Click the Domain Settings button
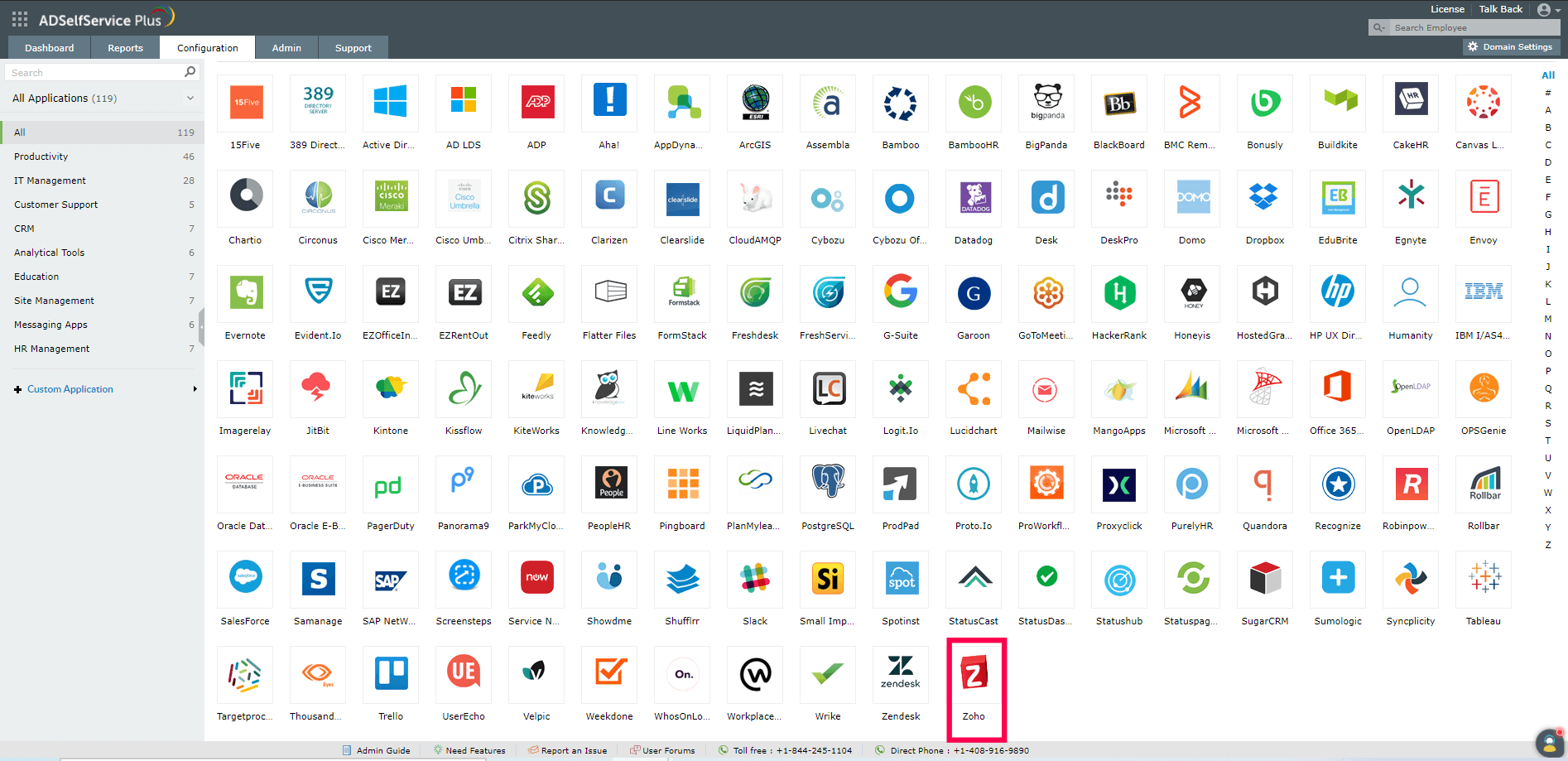Screen dimensions: 1568x761 1511,47
